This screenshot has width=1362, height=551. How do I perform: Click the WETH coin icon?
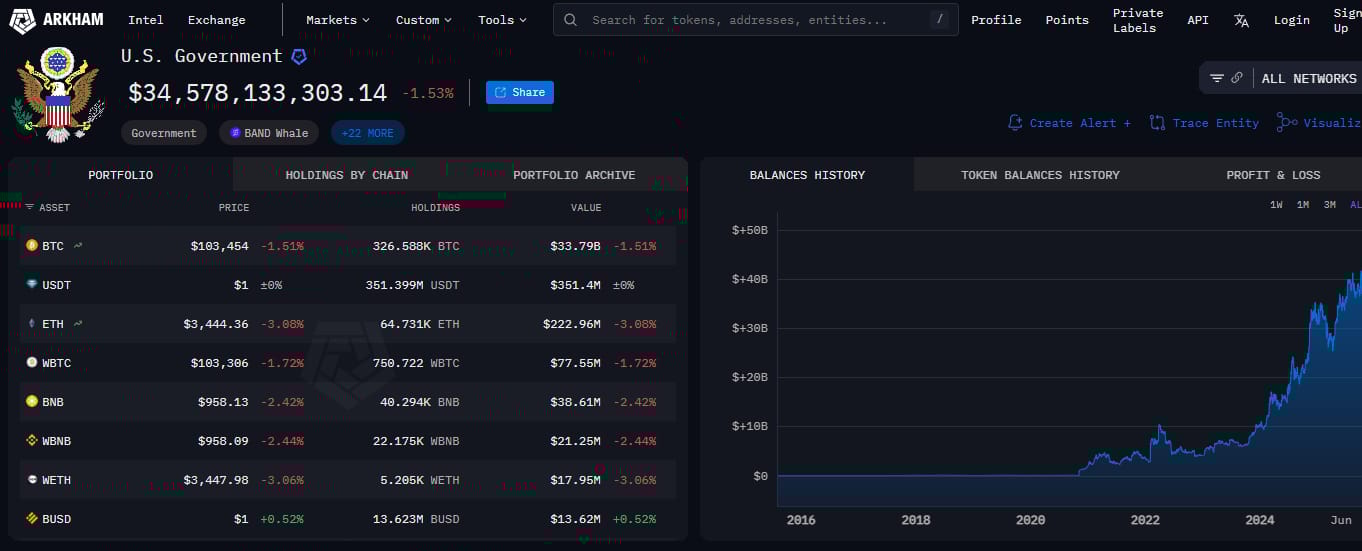(32, 479)
